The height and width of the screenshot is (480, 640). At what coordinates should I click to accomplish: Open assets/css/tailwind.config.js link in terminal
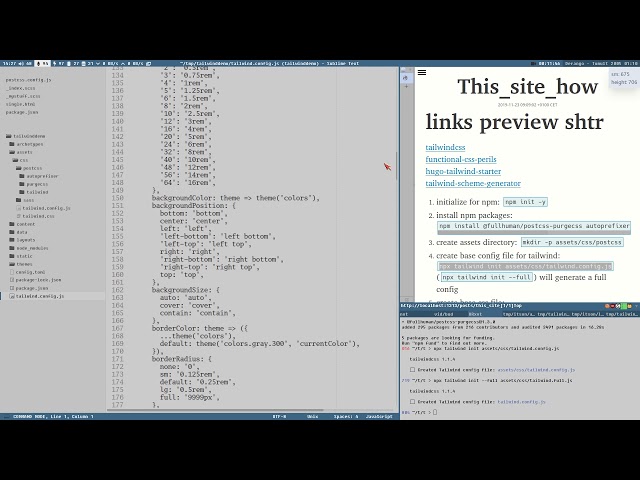point(536,370)
